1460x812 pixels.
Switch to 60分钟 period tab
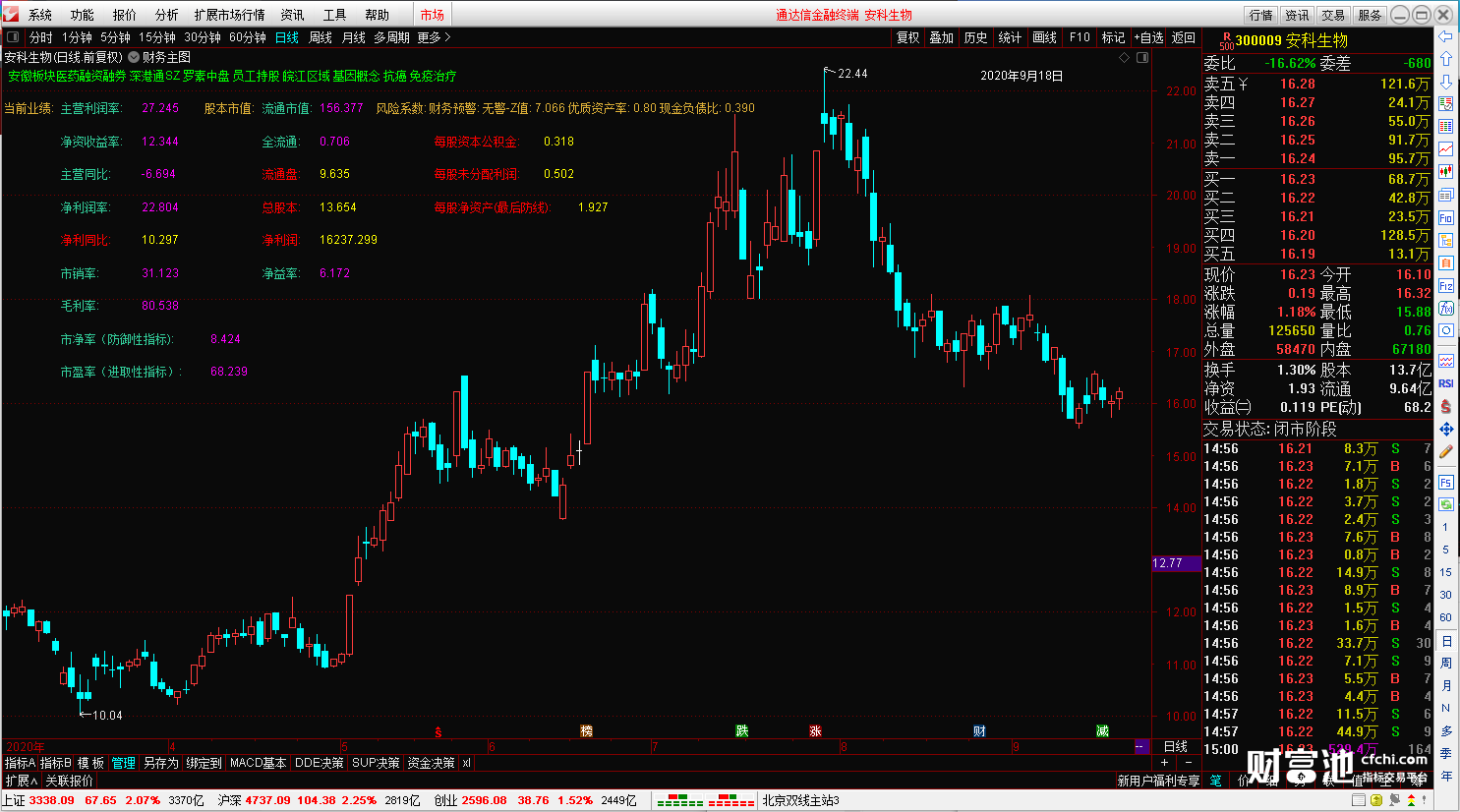pos(248,37)
